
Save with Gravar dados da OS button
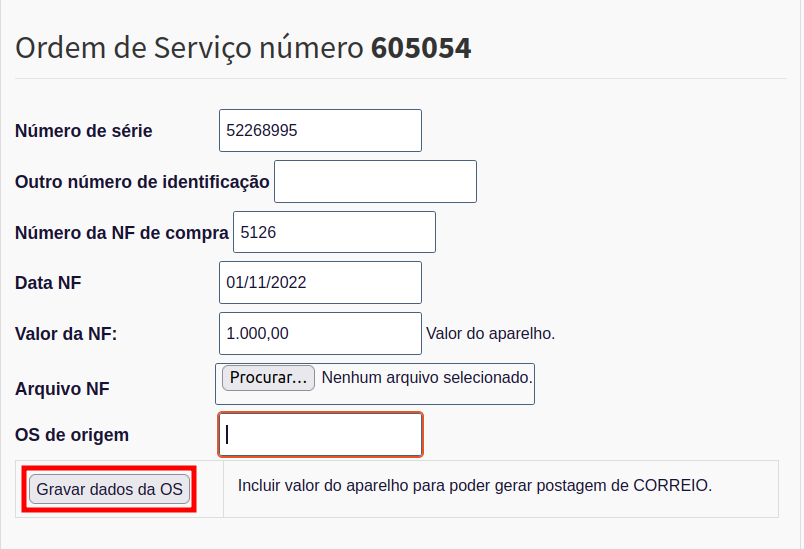tap(110, 489)
